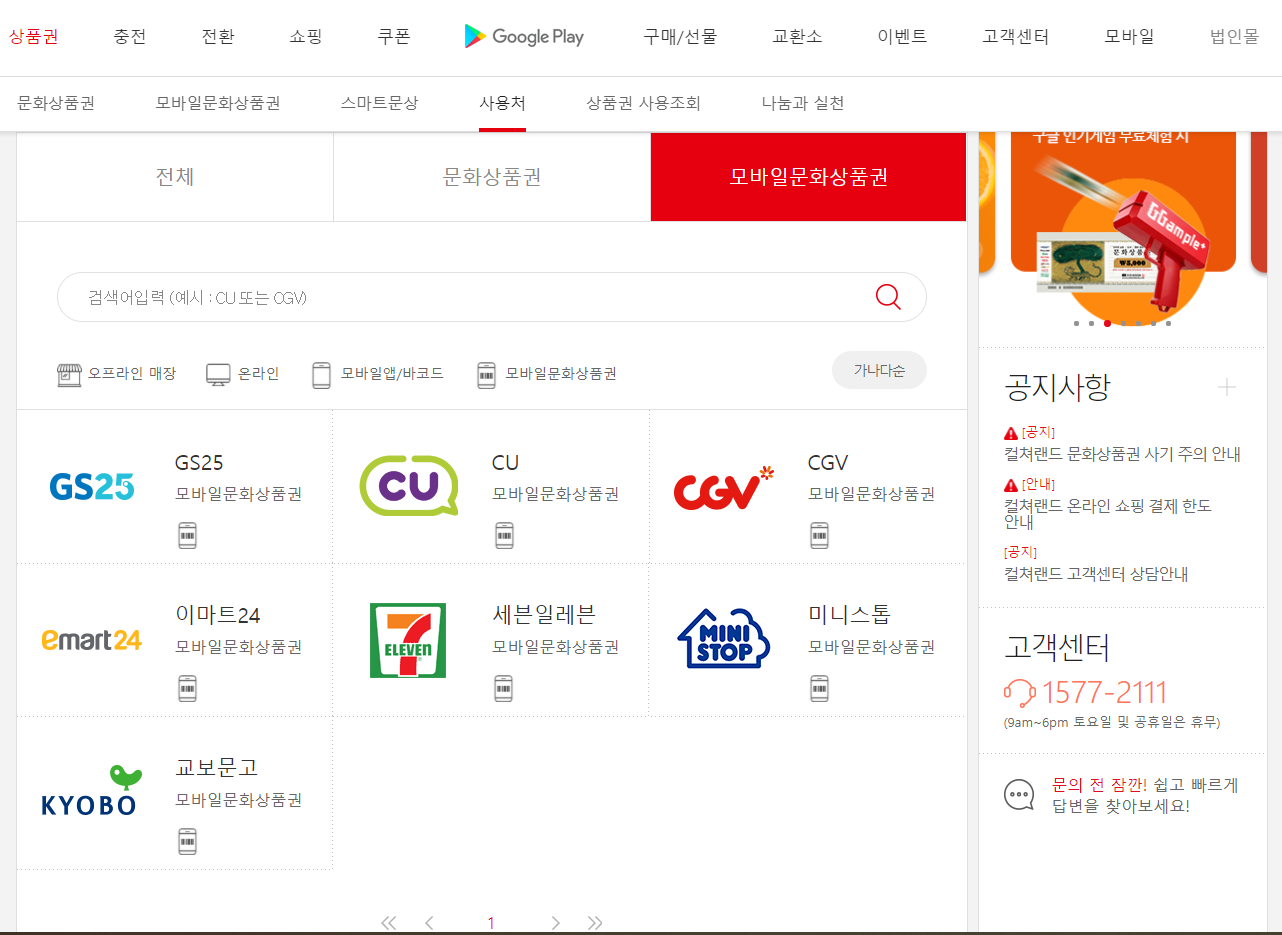Open the 문화상품권 submenu item
This screenshot has height=935, width=1282.
[x=56, y=103]
